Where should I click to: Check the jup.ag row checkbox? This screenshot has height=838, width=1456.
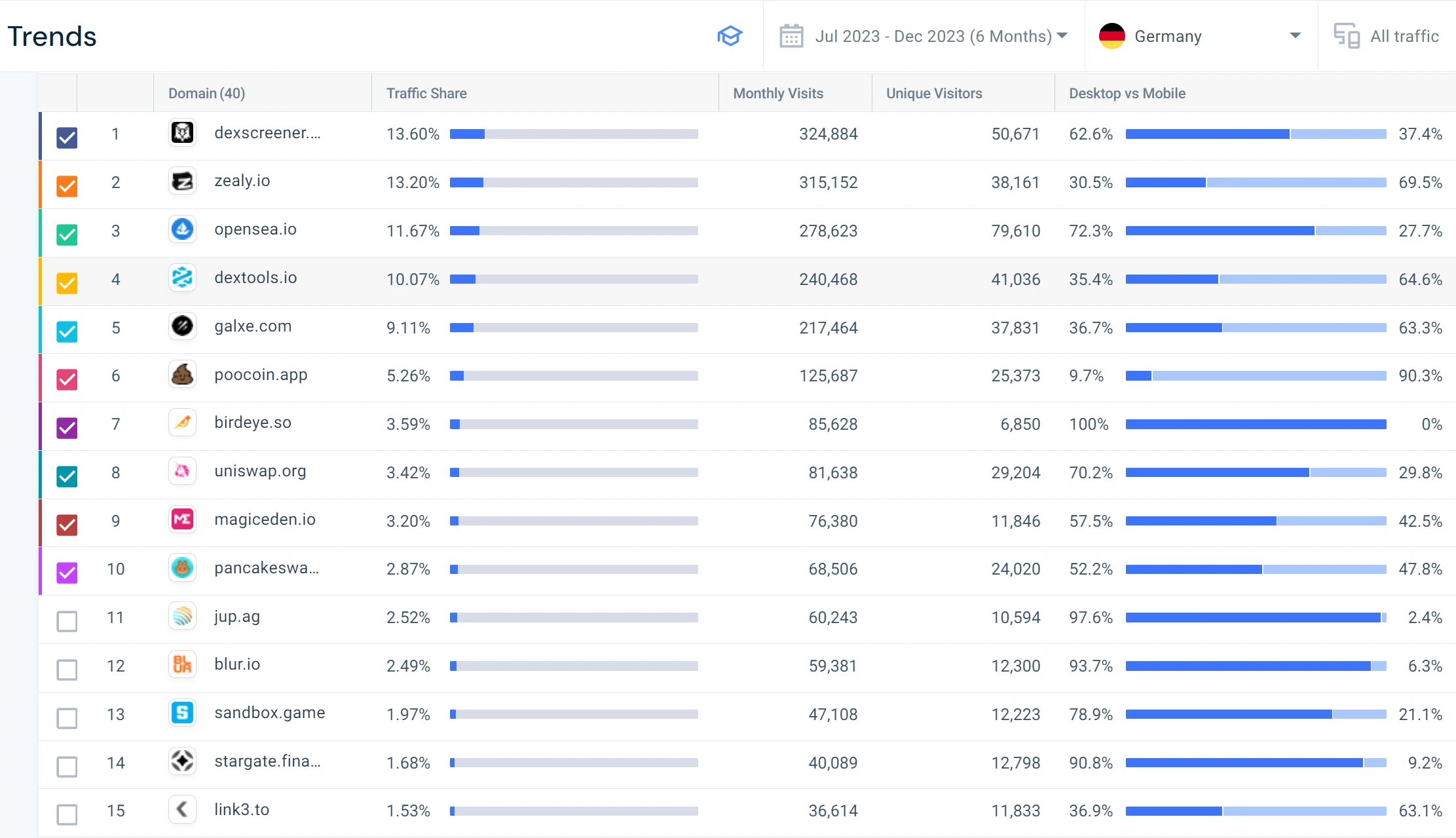(67, 621)
